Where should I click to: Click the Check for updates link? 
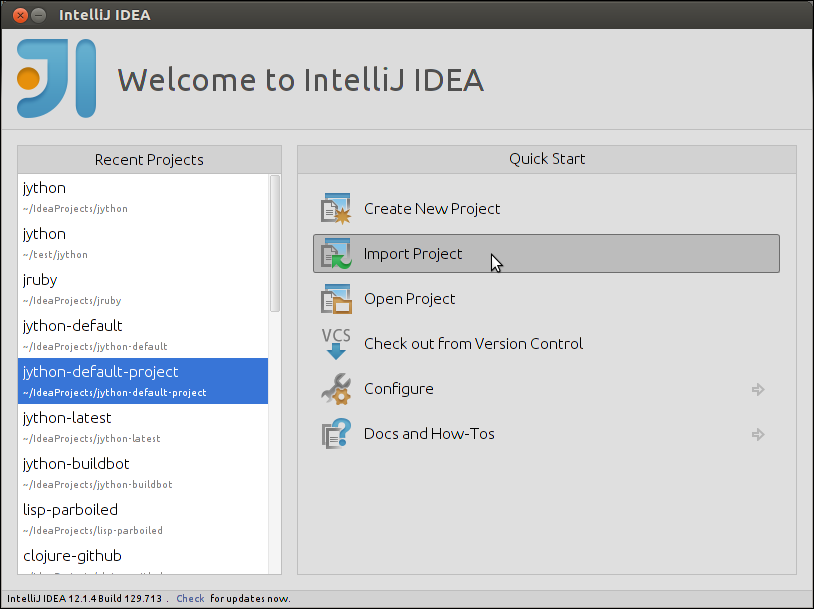[190, 597]
